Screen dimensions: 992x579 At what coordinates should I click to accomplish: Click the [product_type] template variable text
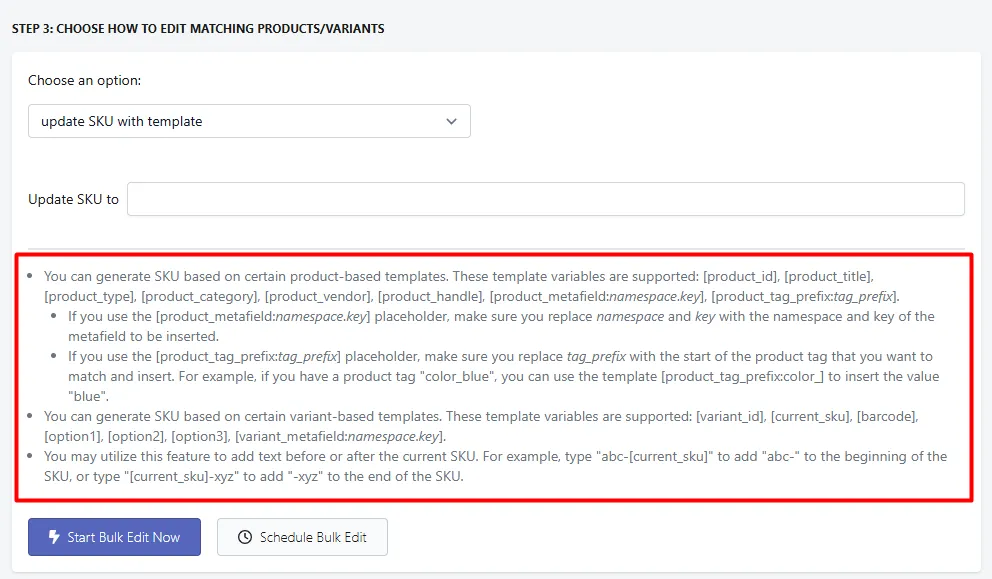click(x=89, y=296)
